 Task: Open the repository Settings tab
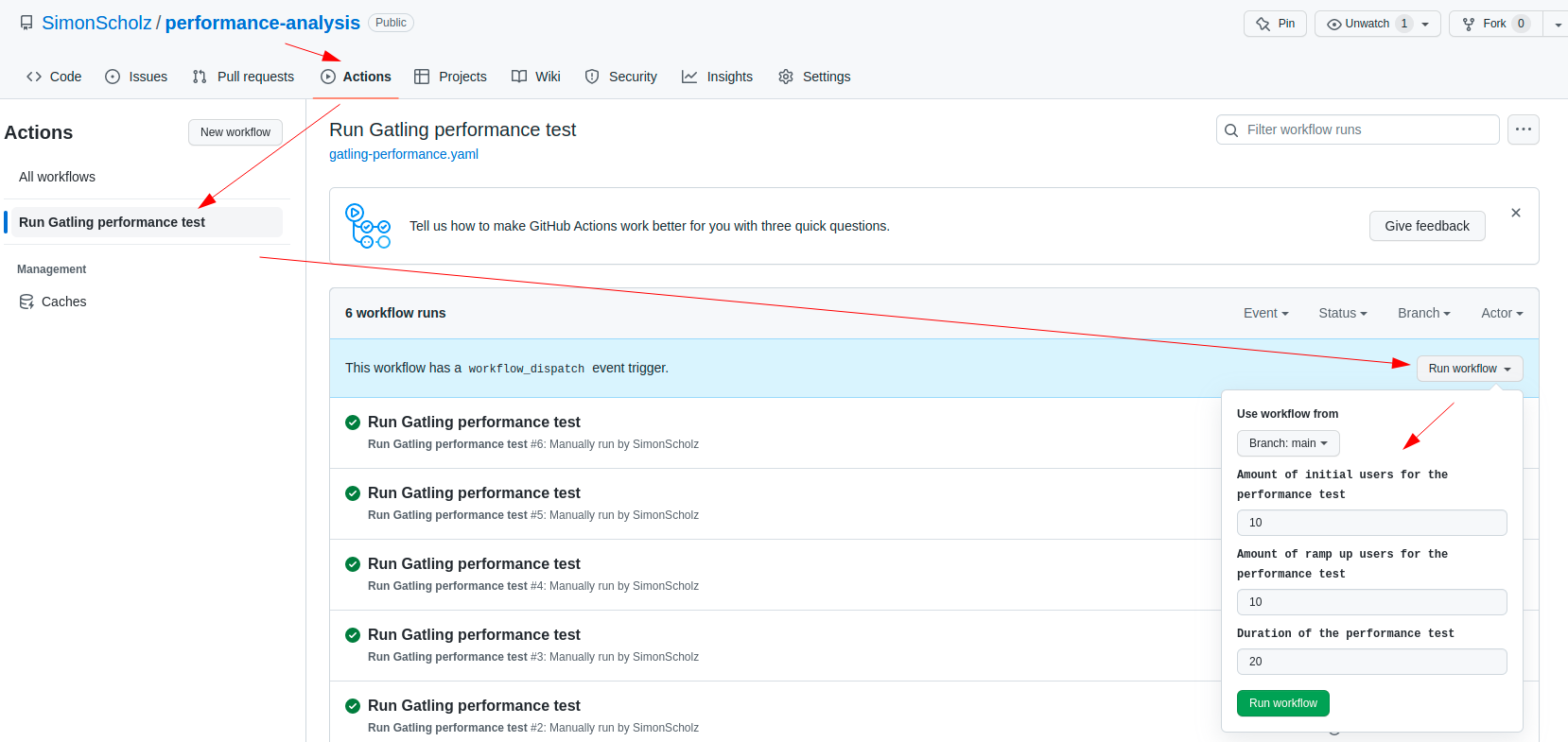[814, 77]
